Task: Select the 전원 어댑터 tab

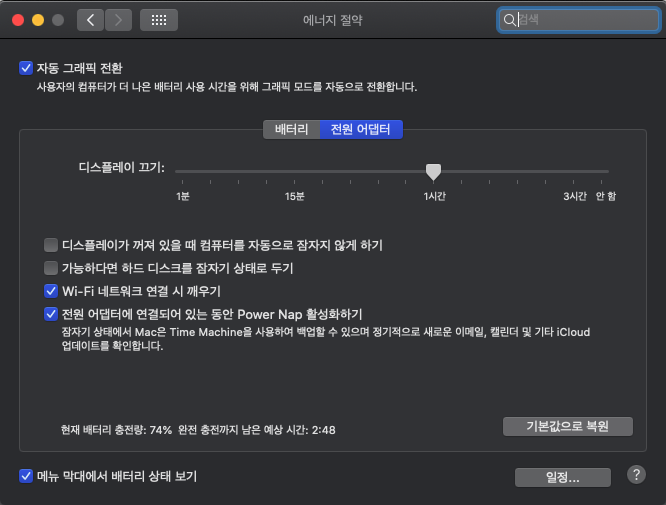Action: (x=361, y=129)
